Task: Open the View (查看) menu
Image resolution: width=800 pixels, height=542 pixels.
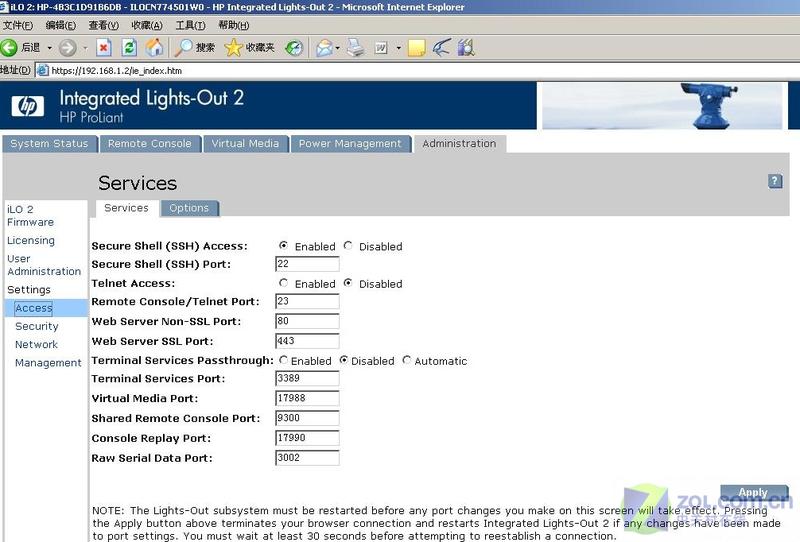Action: click(x=103, y=25)
